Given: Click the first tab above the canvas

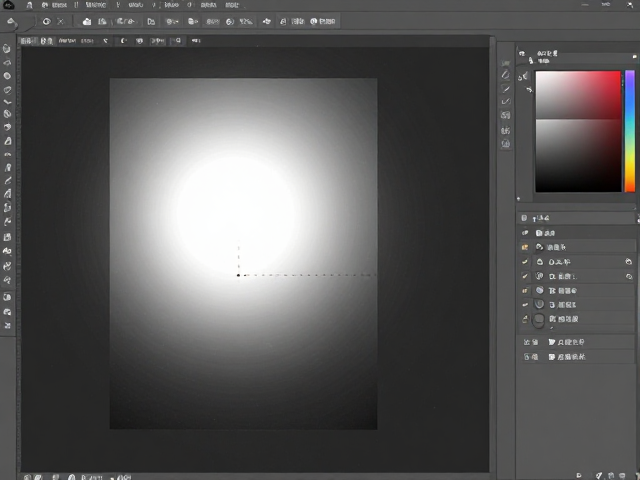Looking at the screenshot, I should click(28, 41).
